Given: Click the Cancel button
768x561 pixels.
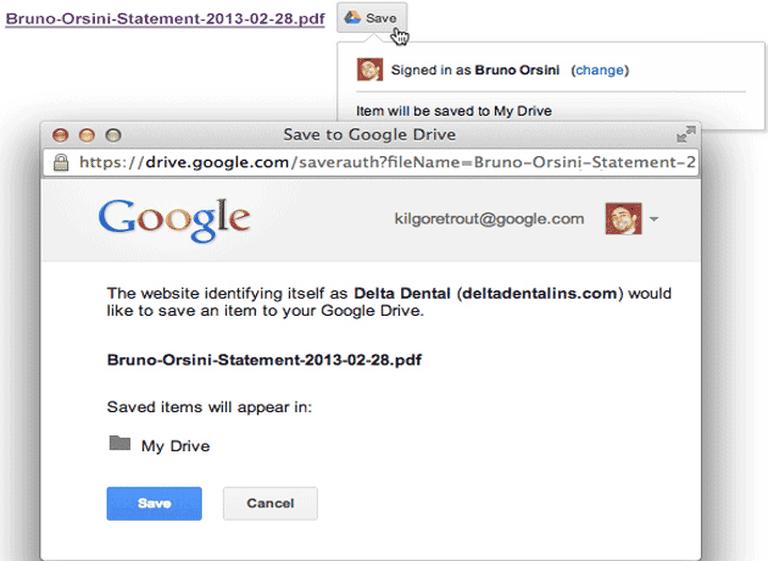Looking at the screenshot, I should coord(270,503).
